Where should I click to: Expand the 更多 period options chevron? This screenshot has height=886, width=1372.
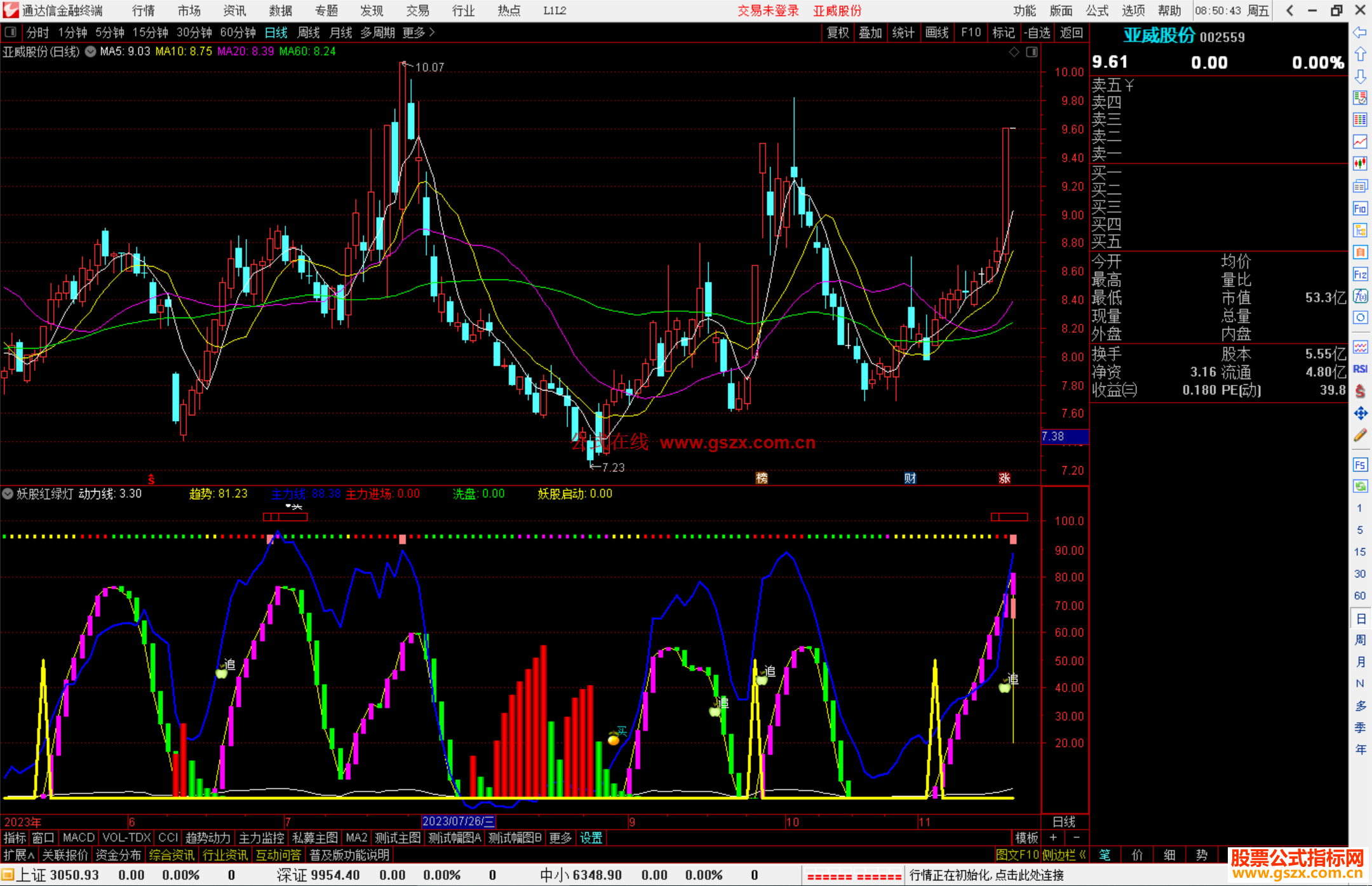coord(432,32)
